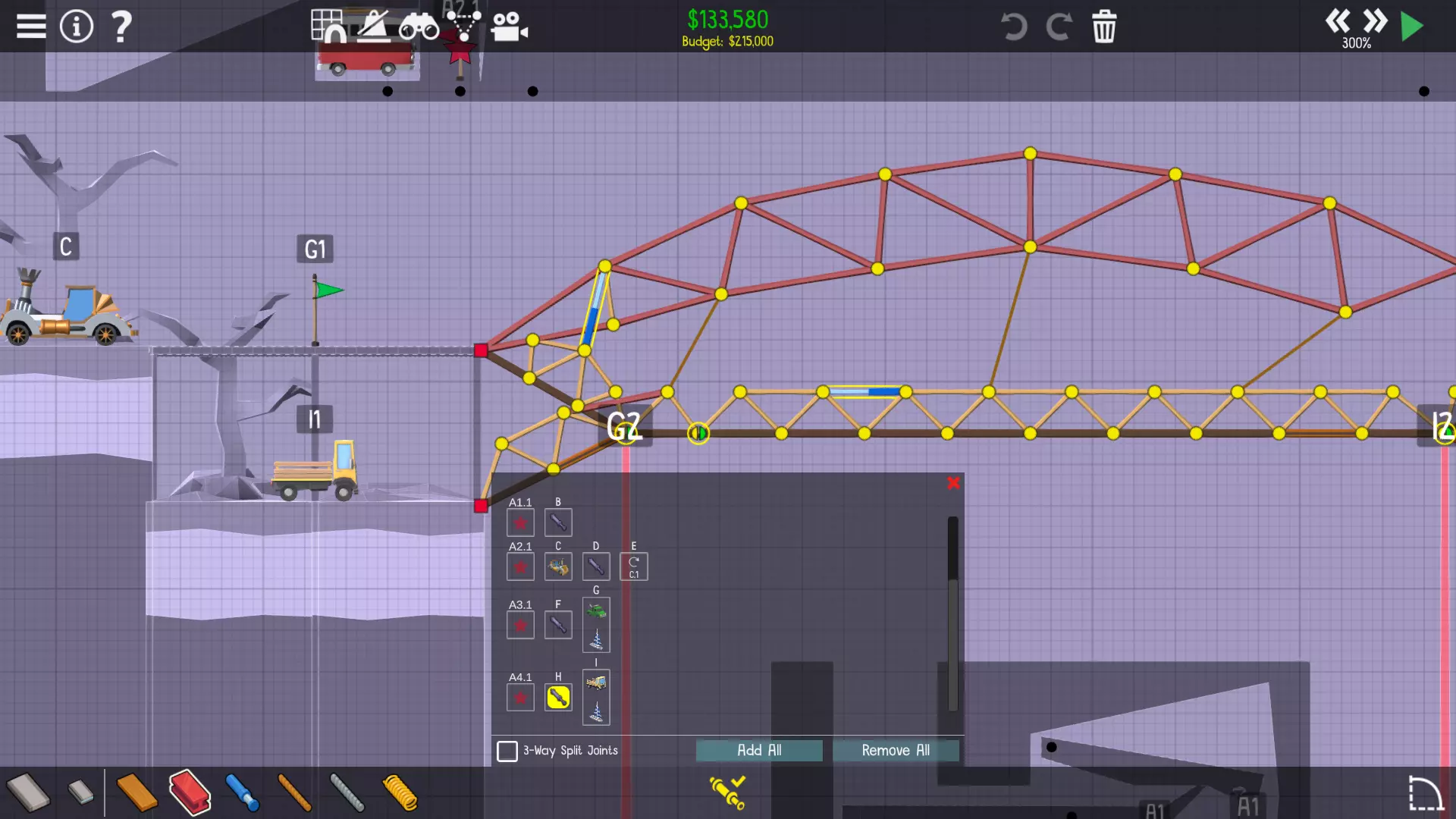
Task: Select the spring material
Action: pos(400,792)
